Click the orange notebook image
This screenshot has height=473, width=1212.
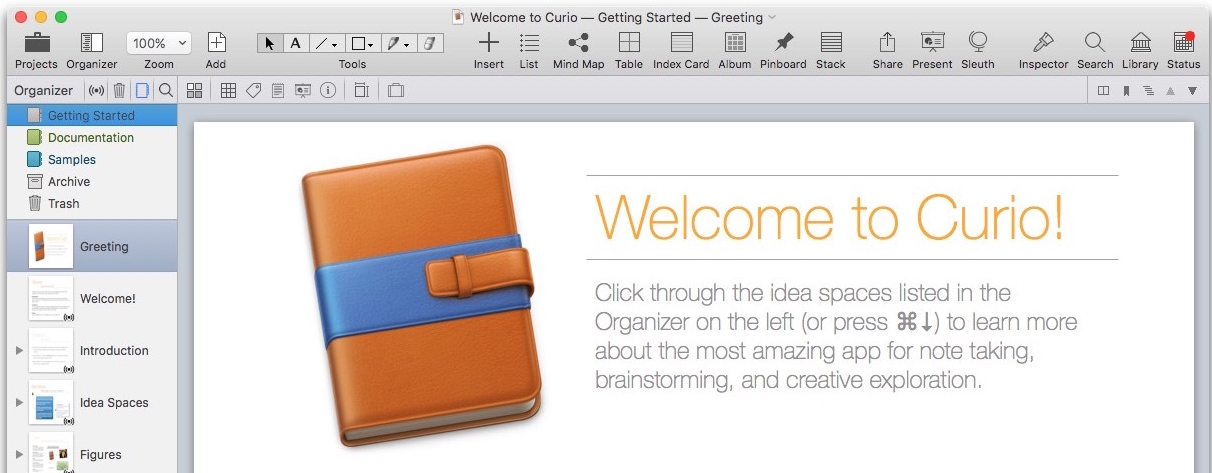click(x=424, y=296)
